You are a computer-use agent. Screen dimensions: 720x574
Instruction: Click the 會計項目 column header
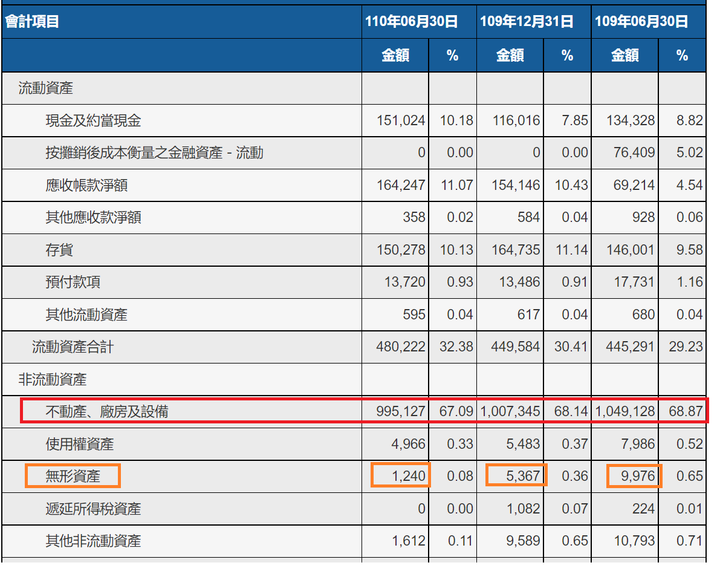[32, 22]
